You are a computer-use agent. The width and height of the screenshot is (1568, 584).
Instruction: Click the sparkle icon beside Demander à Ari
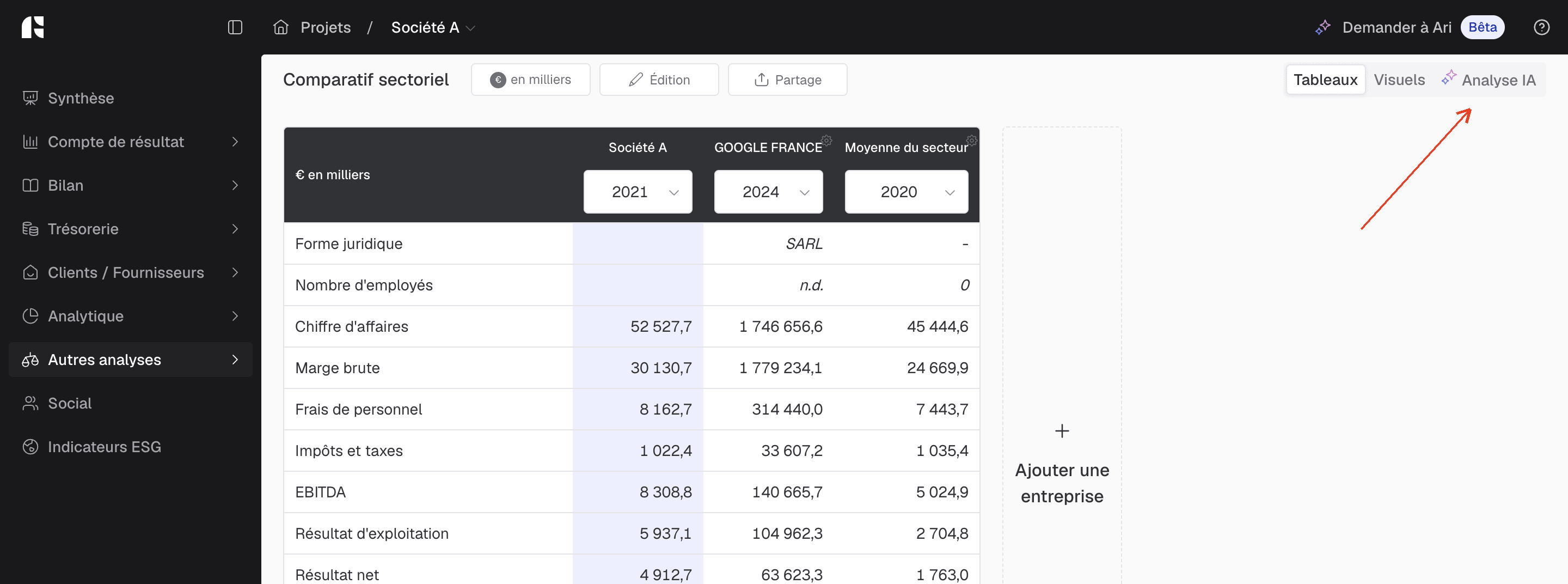1322,27
